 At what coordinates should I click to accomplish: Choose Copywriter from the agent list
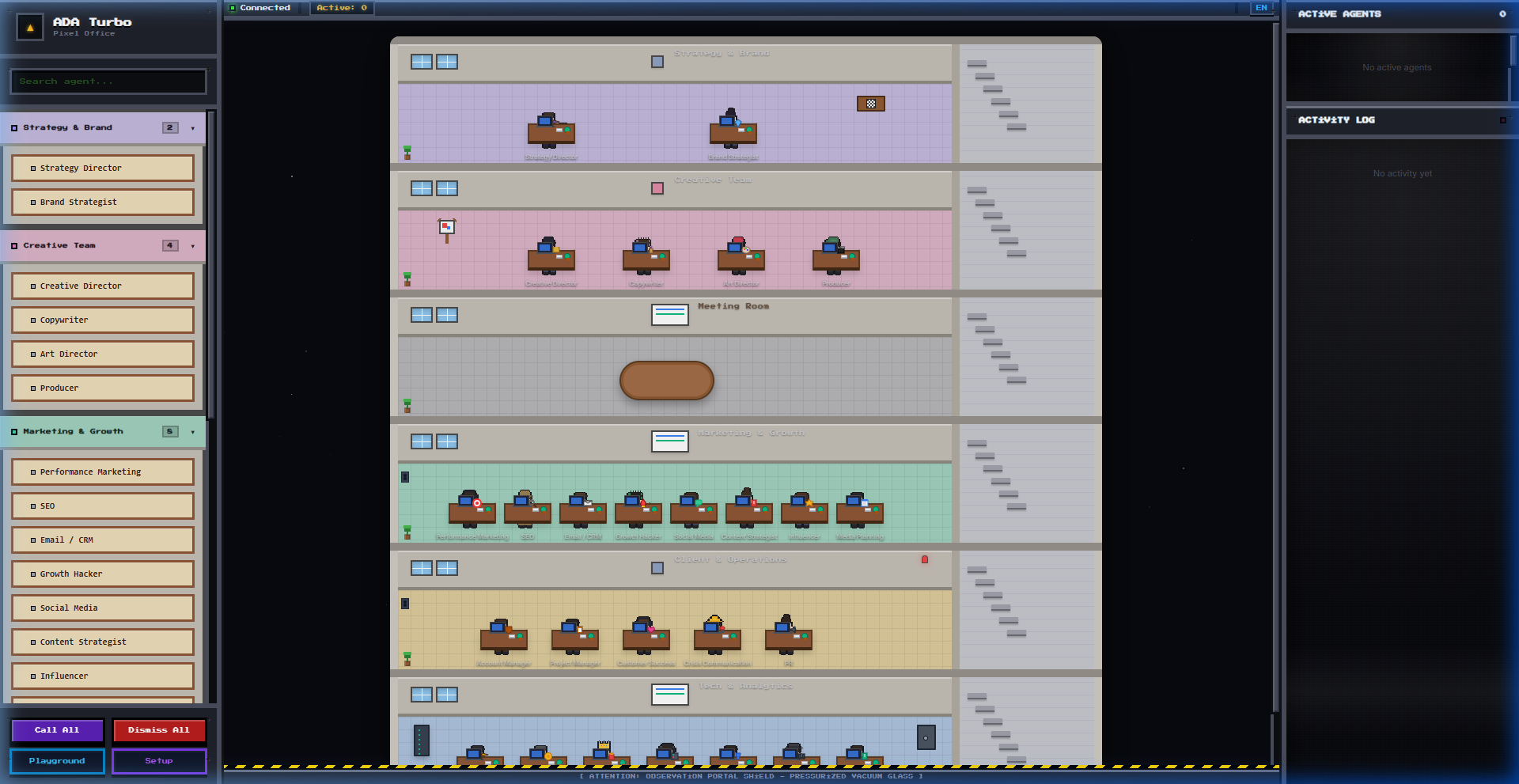click(103, 320)
